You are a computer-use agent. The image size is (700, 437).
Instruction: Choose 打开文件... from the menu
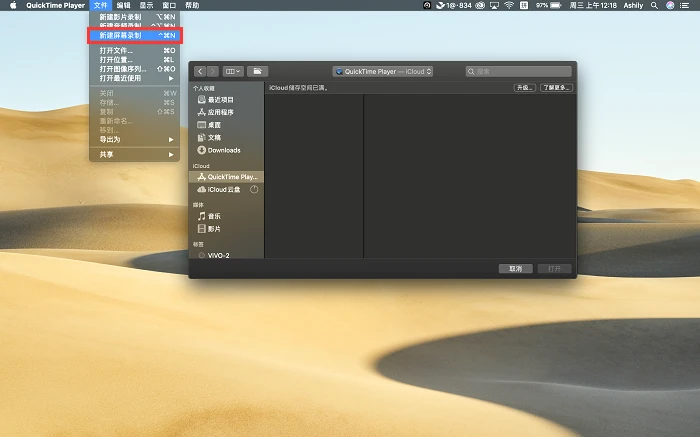[x=134, y=50]
